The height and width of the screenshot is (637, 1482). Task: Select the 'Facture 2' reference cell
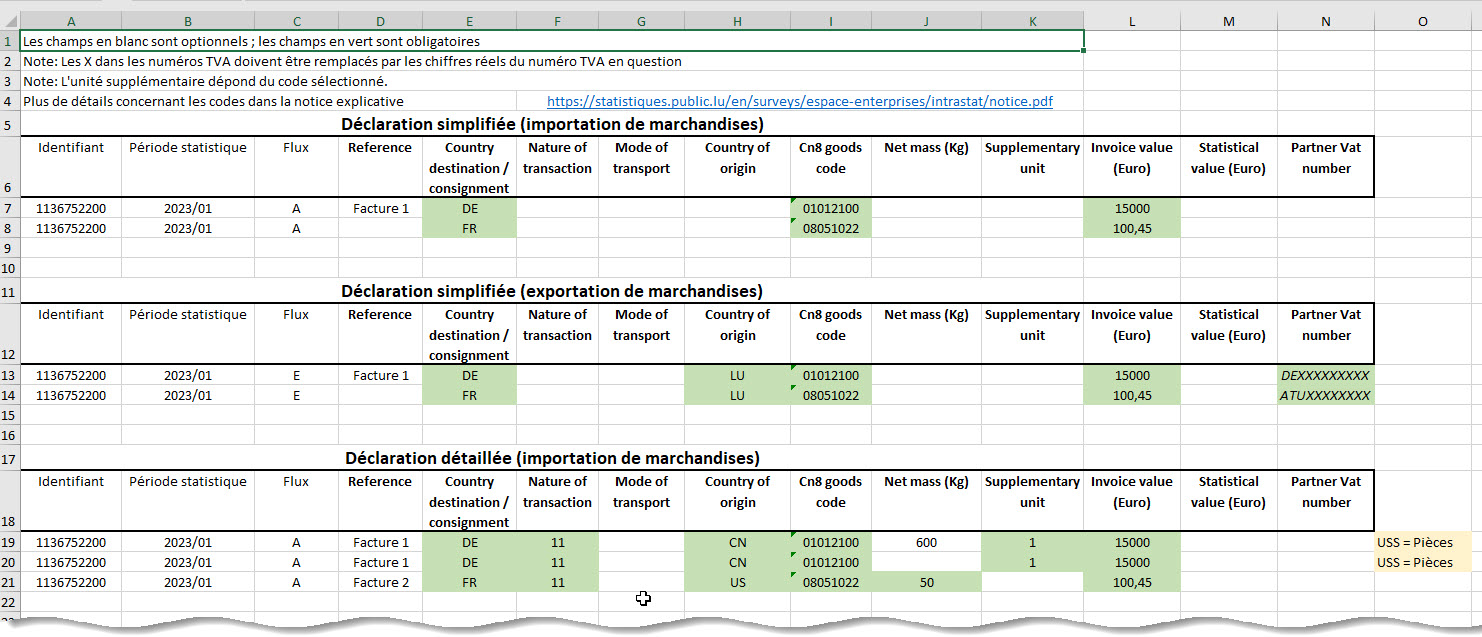(380, 582)
